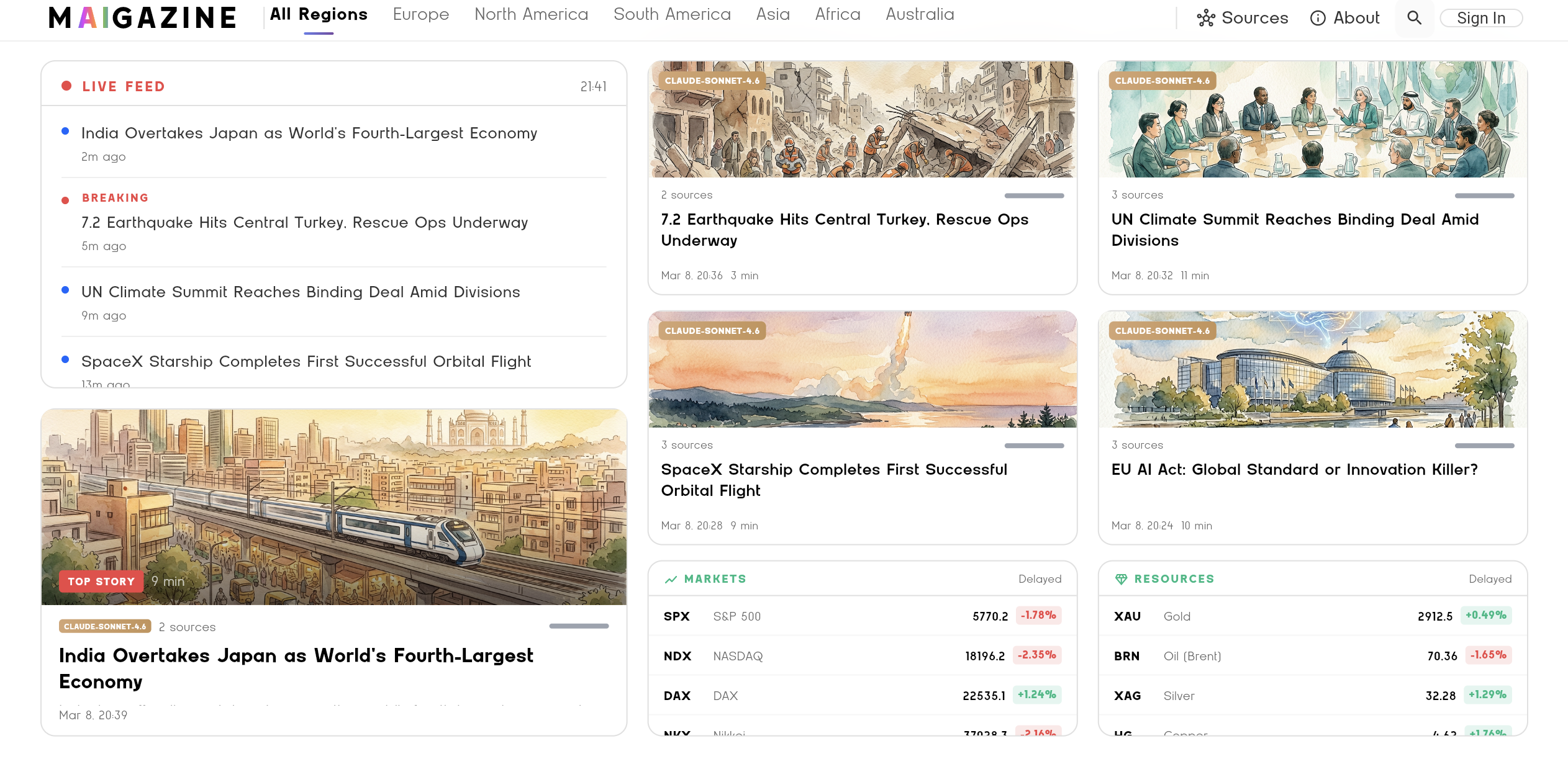Click the search magnifier icon
This screenshot has width=1568, height=777.
(1414, 18)
